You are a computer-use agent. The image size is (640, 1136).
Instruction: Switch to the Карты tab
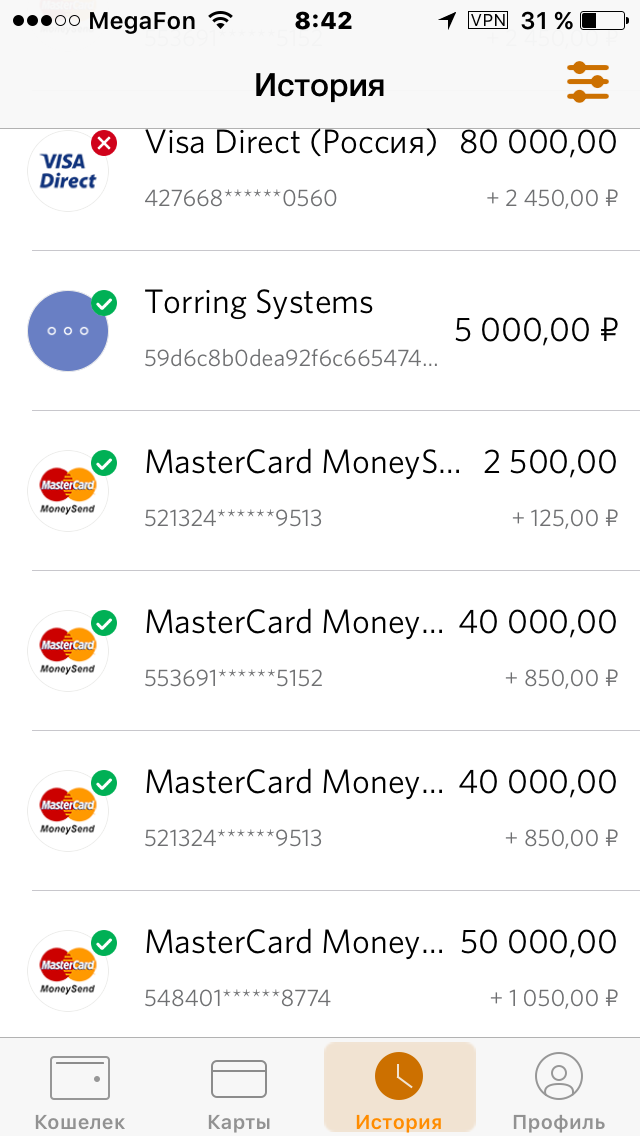239,1092
